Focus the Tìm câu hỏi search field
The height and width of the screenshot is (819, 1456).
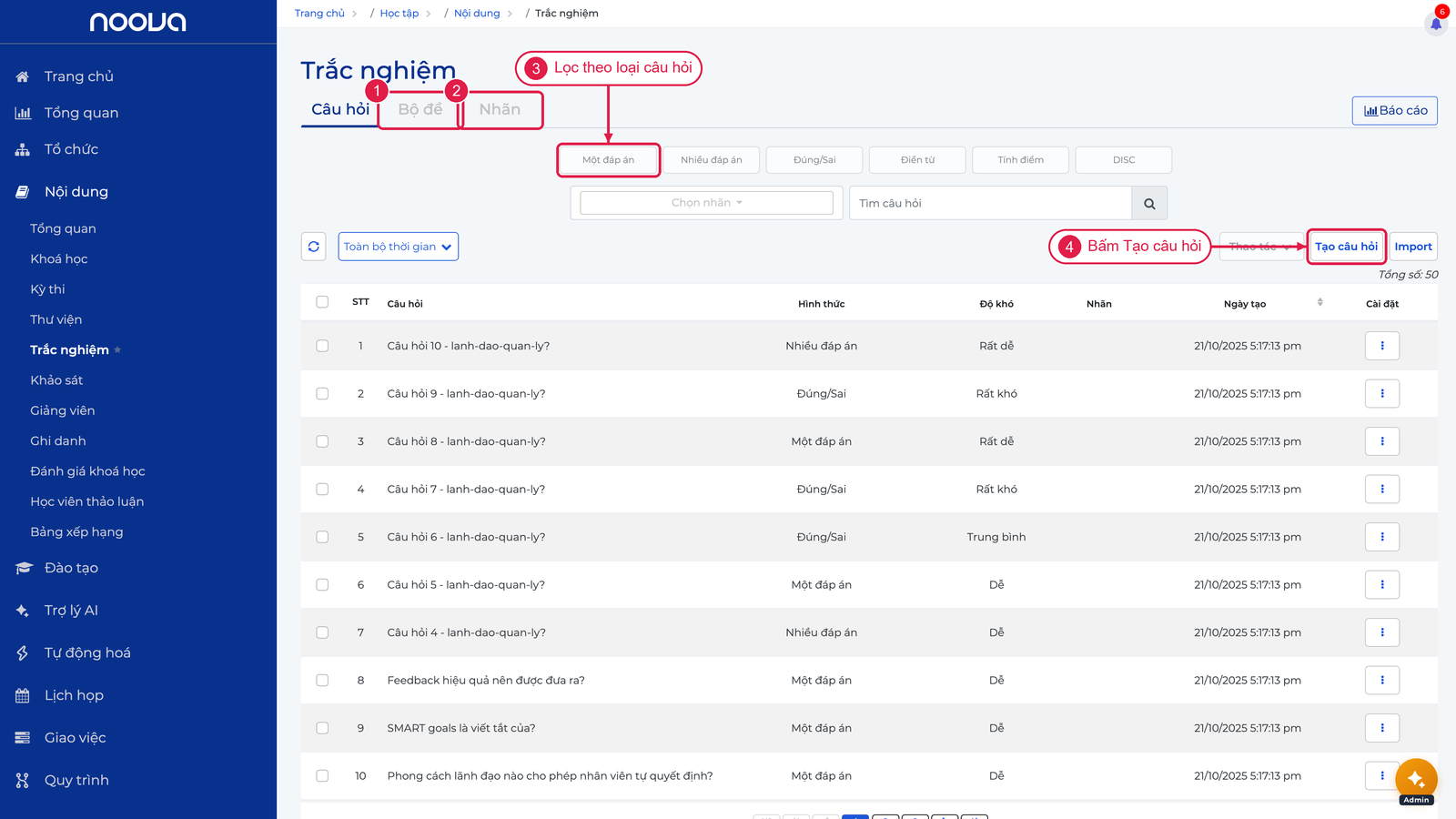click(x=990, y=204)
